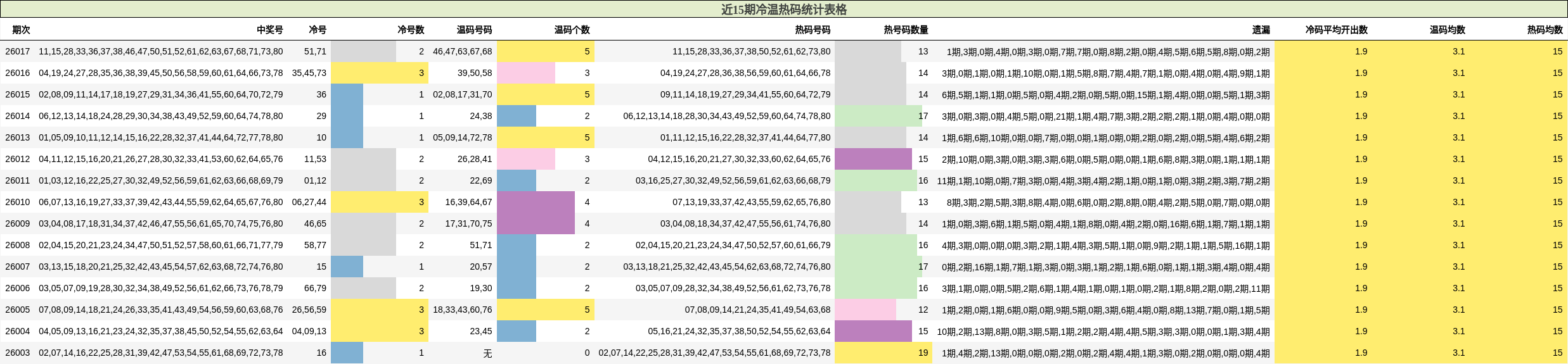Select period number 26003
The height and width of the screenshot is (364, 1568).
(x=17, y=353)
